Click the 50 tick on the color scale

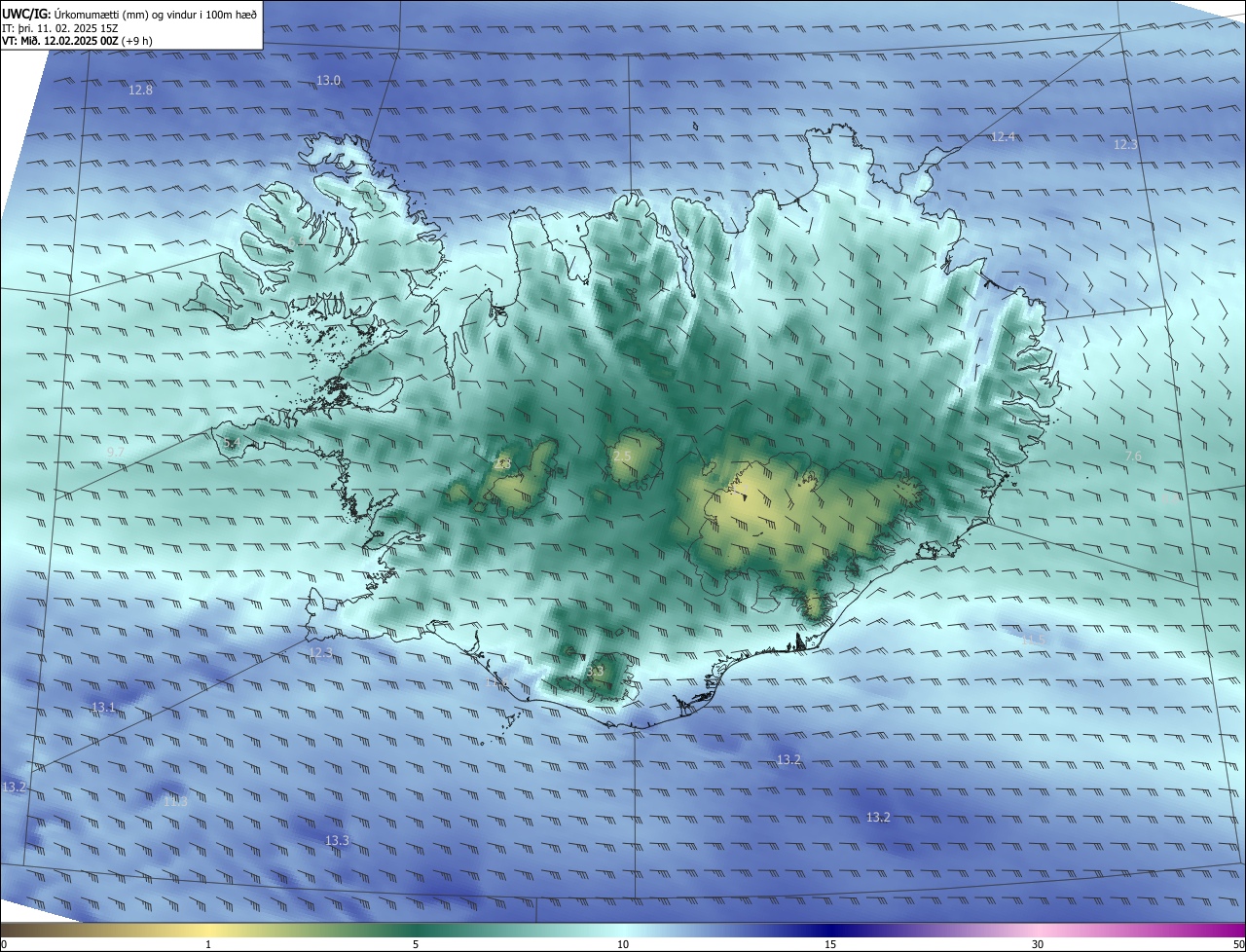(1238, 944)
